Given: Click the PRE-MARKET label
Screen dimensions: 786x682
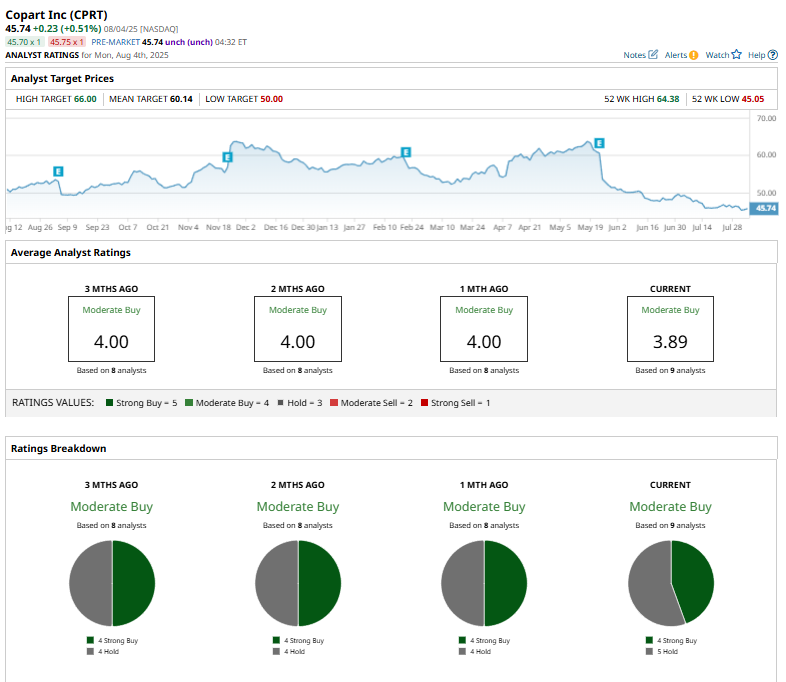Looking at the screenshot, I should [x=115, y=42].
